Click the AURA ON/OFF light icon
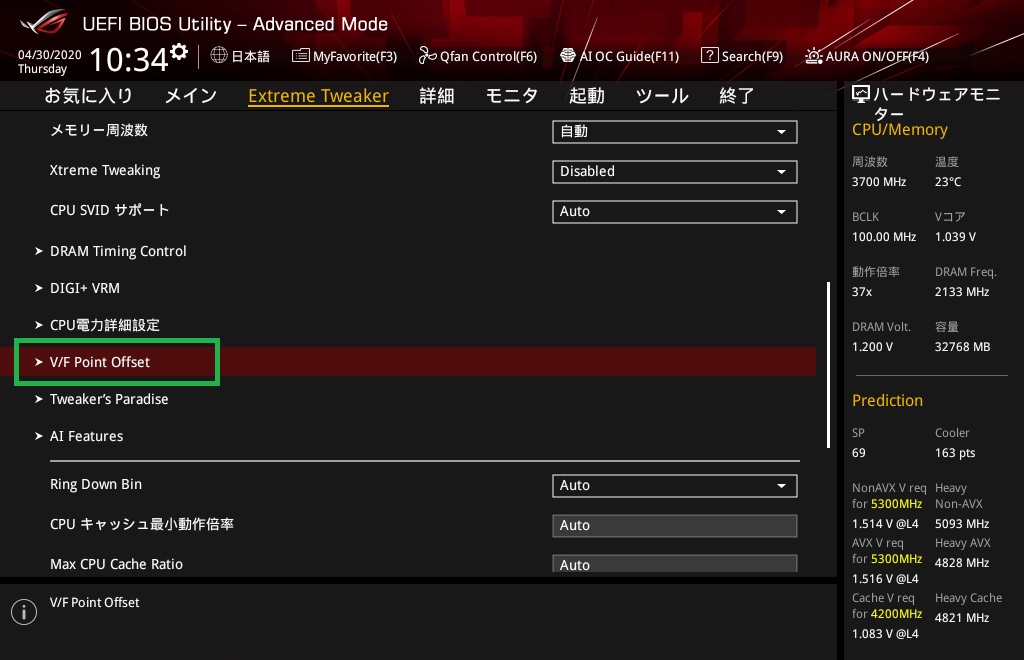The image size is (1024, 660). point(813,56)
